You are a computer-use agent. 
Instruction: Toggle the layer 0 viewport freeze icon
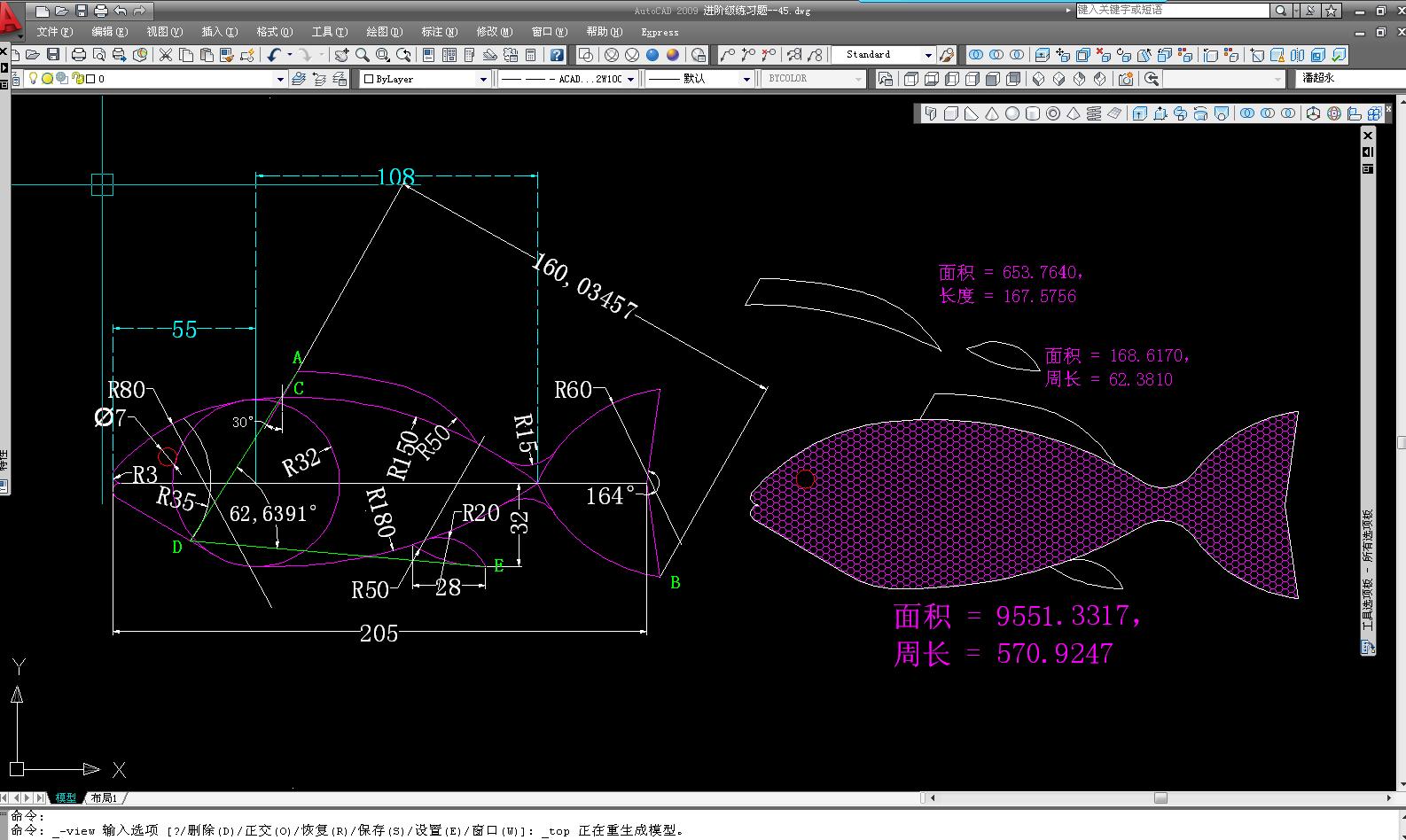pos(62,79)
